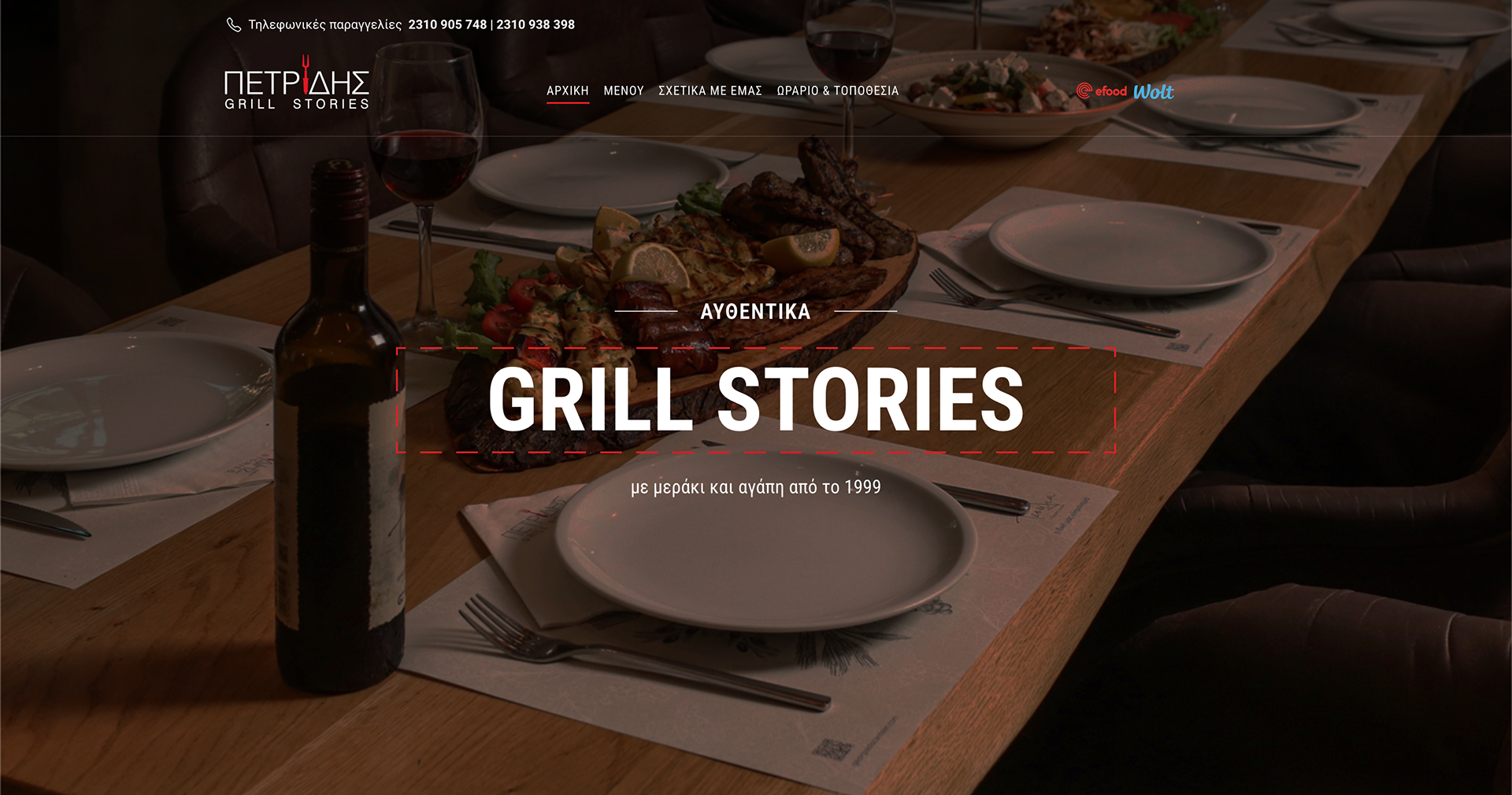Image resolution: width=1512 pixels, height=795 pixels.
Task: Open ΩΡΑΡΙΟ & ΤΟΠΟΘΕΣΙΑ page
Action: [838, 91]
